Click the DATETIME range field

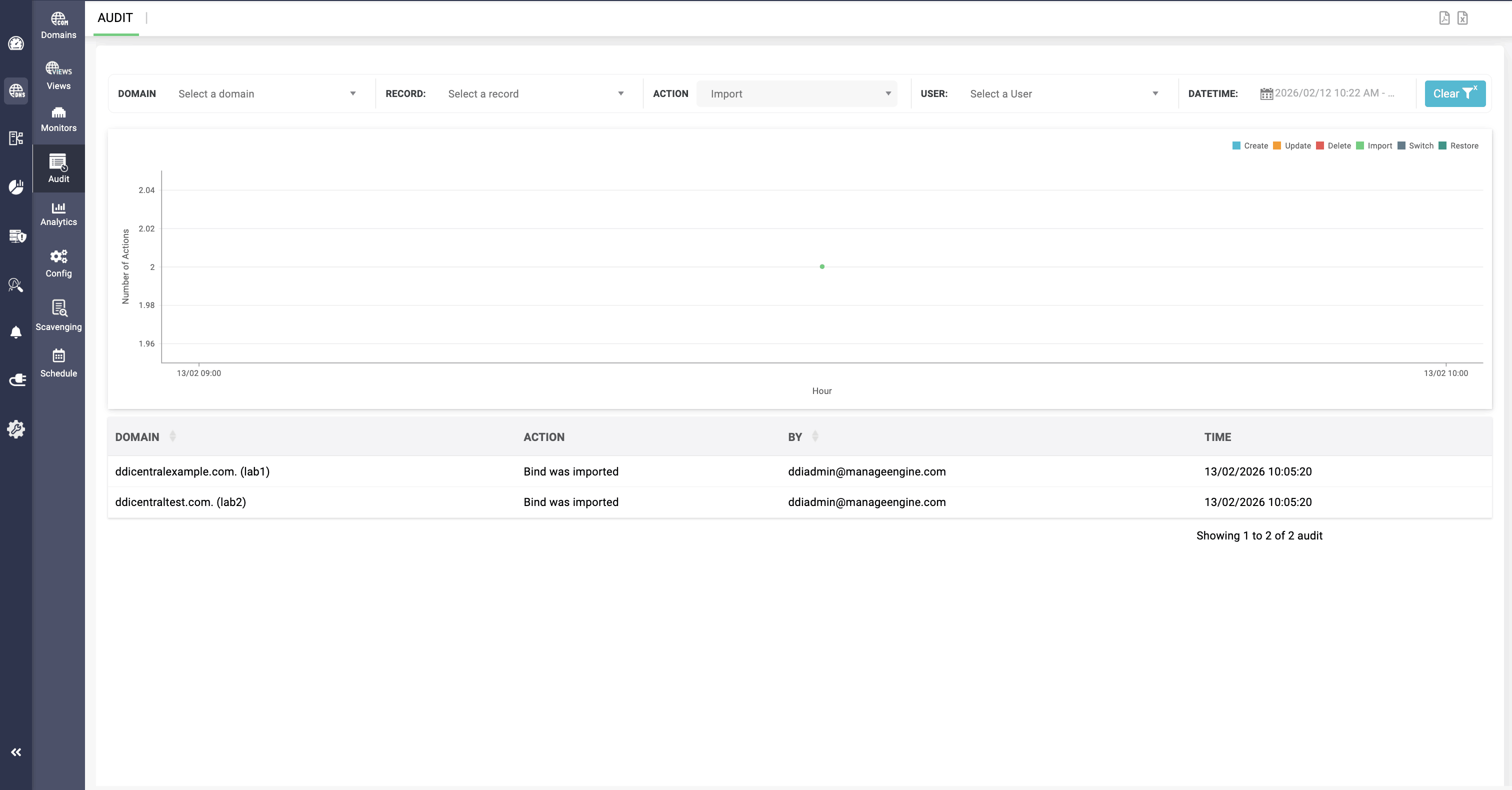(1333, 93)
